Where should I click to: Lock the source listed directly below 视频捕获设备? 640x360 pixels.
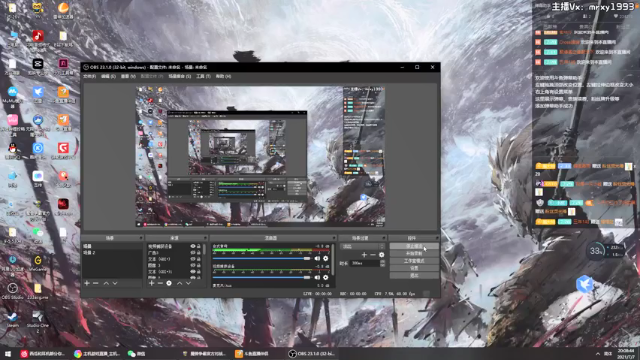coord(199,253)
